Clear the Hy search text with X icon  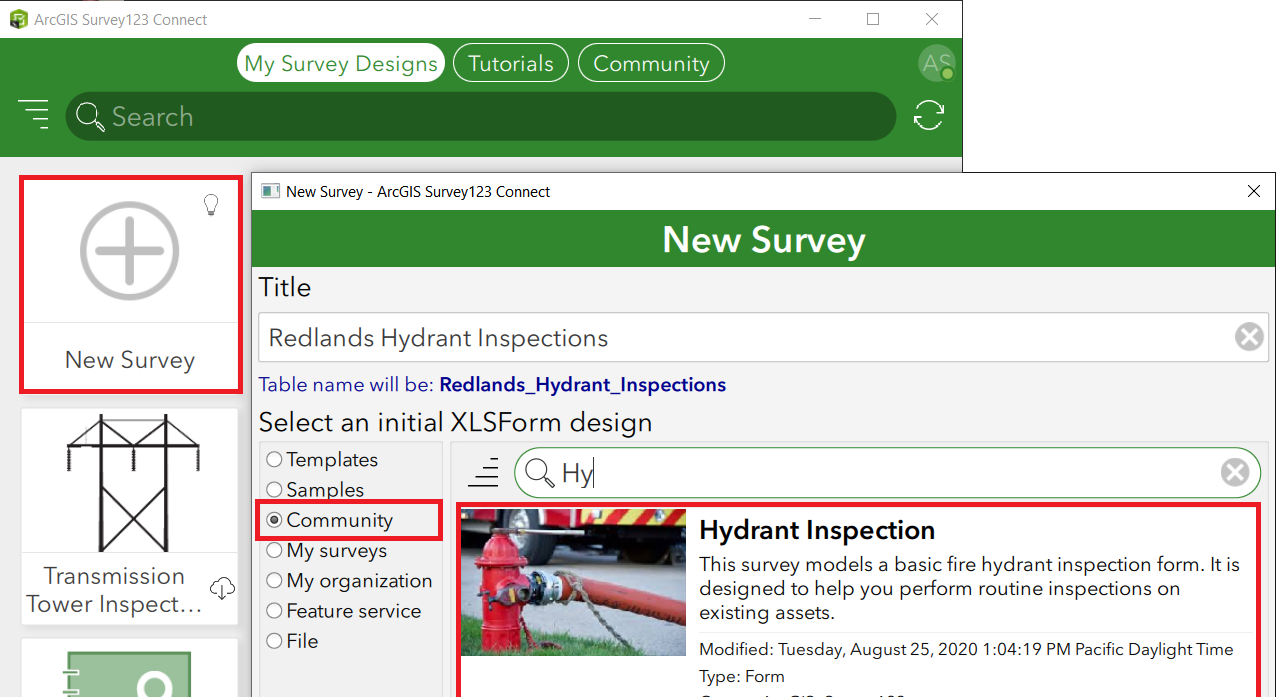[1235, 472]
